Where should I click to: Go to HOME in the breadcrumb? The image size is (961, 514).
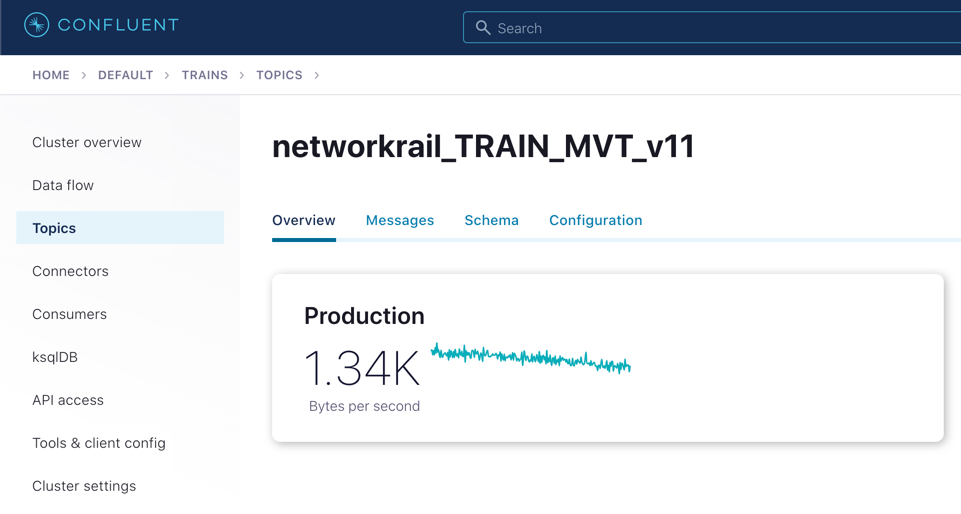pyautogui.click(x=51, y=75)
